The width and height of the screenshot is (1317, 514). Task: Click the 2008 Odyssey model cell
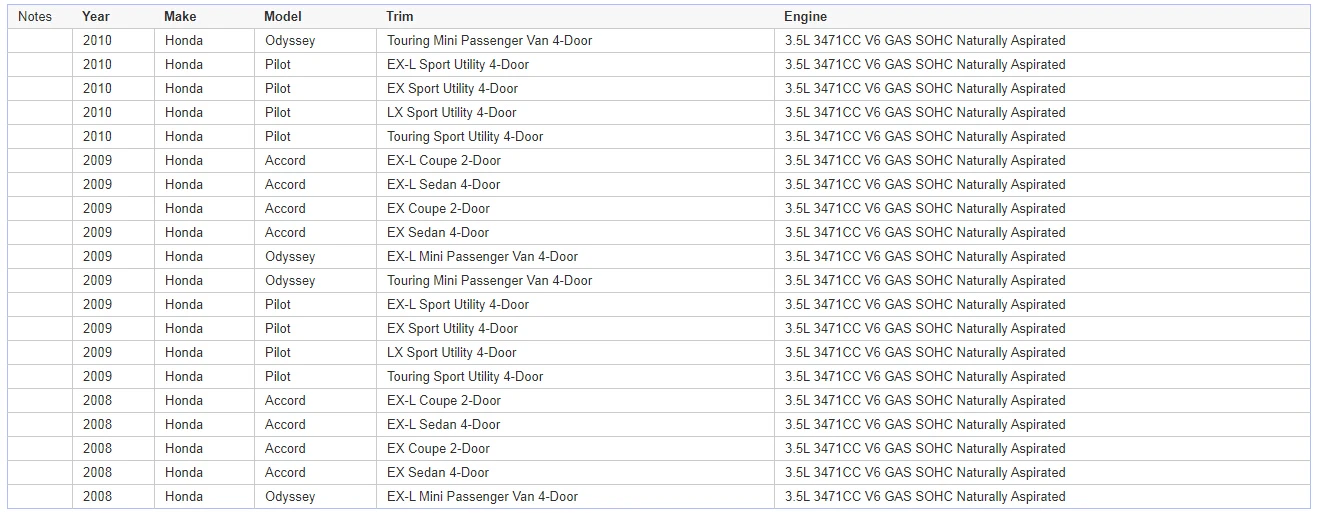pyautogui.click(x=290, y=497)
